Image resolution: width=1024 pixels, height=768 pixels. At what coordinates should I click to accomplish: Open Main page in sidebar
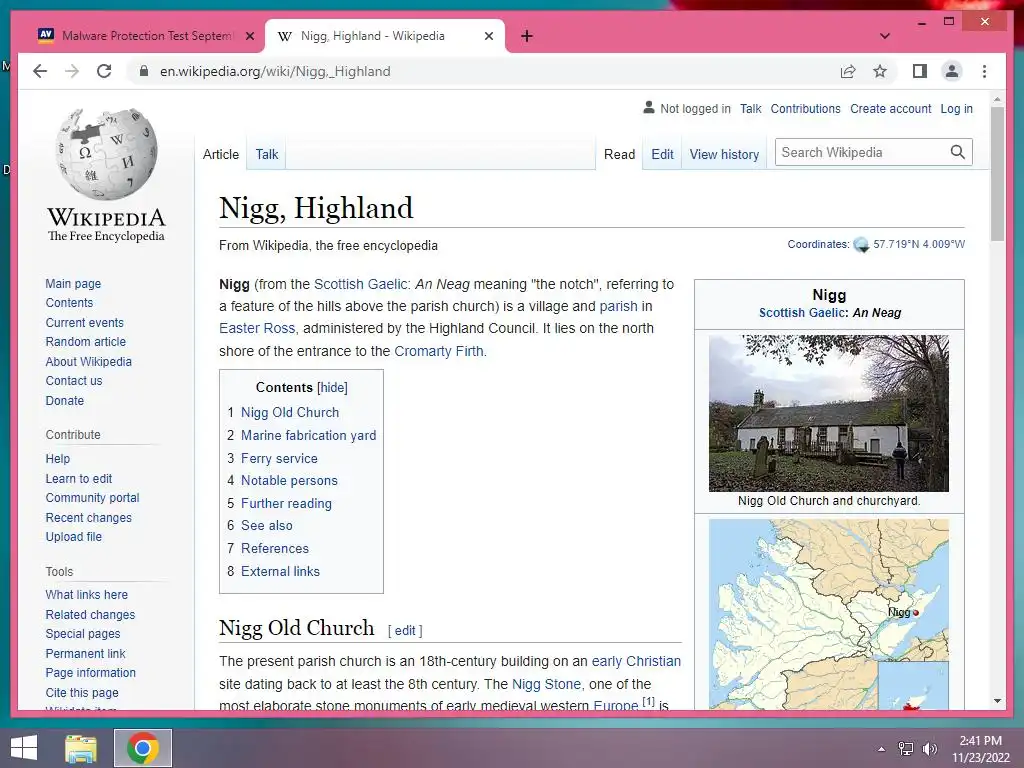(73, 283)
